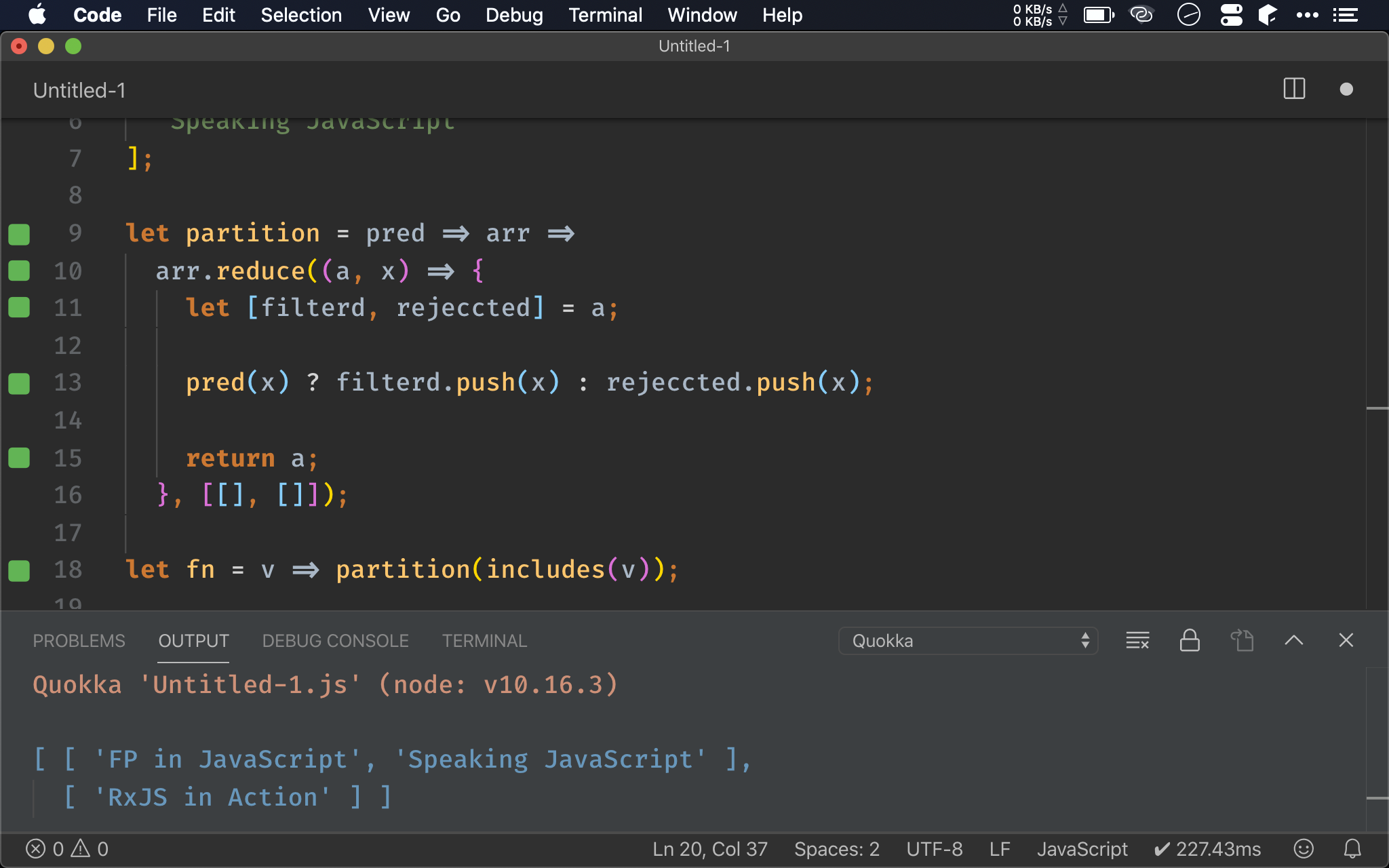
Task: Click the Quokka green indicator on line 15
Action: coord(19,458)
